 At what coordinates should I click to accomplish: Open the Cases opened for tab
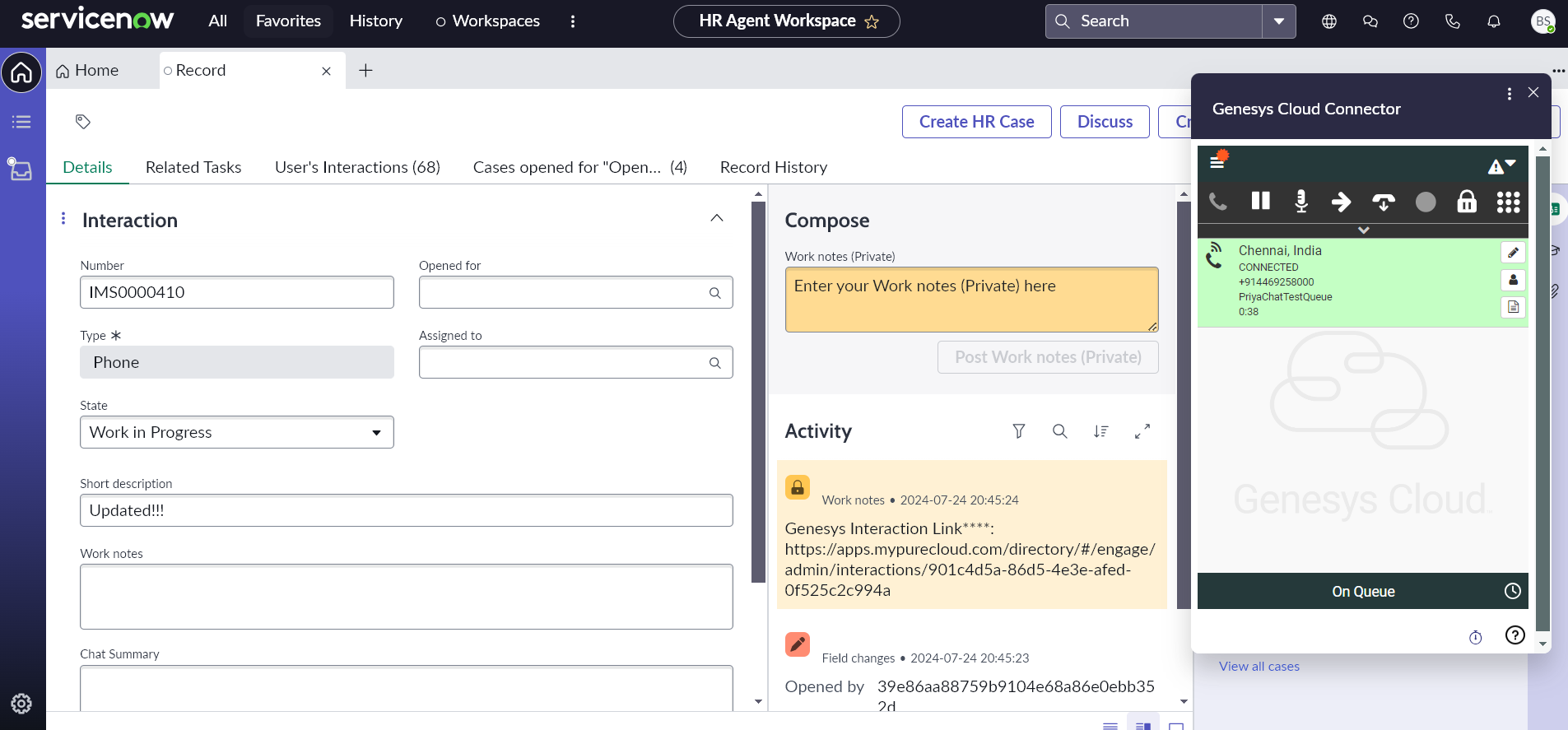(579, 167)
